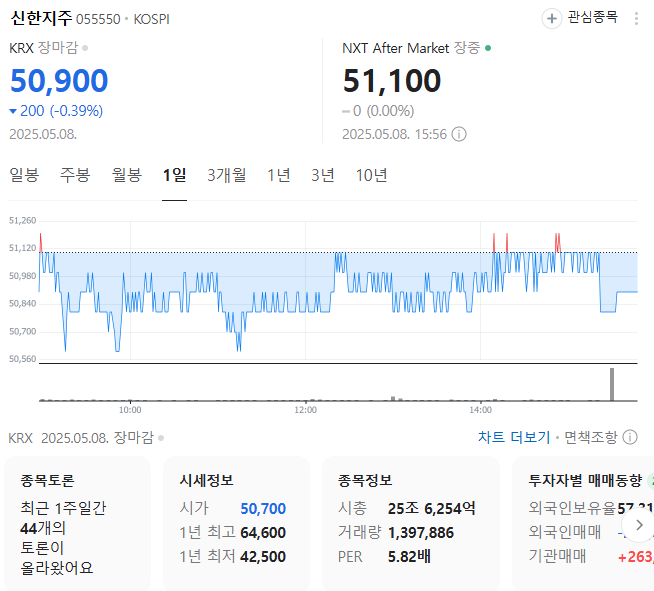Select the 1년 chart range tab
The image size is (654, 591).
pyautogui.click(x=279, y=175)
